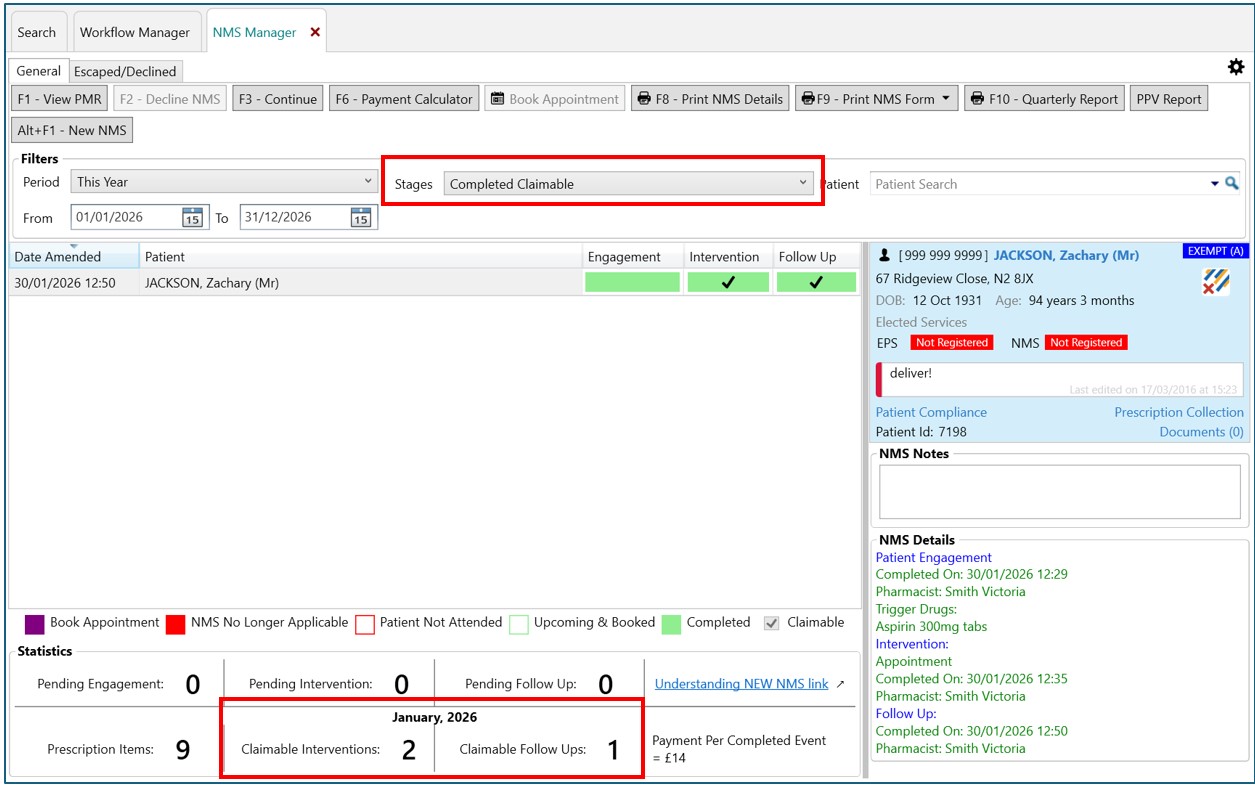
Task: Click the patient search magnifier icon
Action: [1232, 184]
